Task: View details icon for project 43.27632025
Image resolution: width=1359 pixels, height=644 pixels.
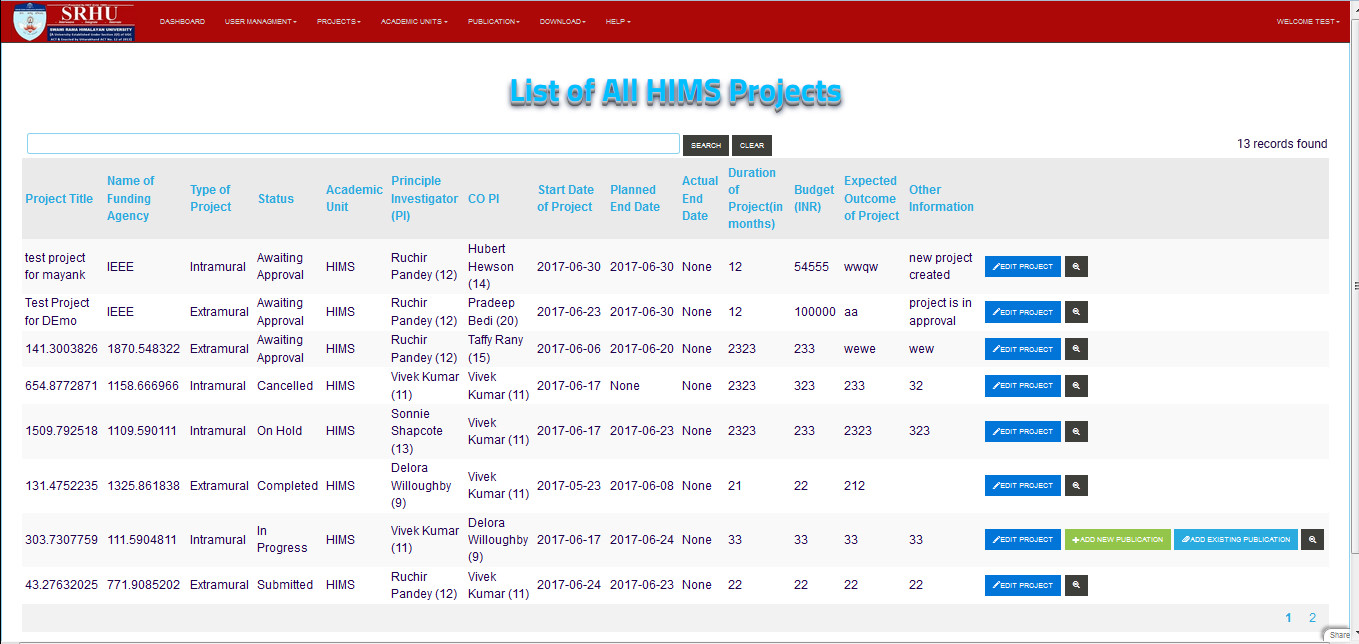Action: pos(1076,585)
